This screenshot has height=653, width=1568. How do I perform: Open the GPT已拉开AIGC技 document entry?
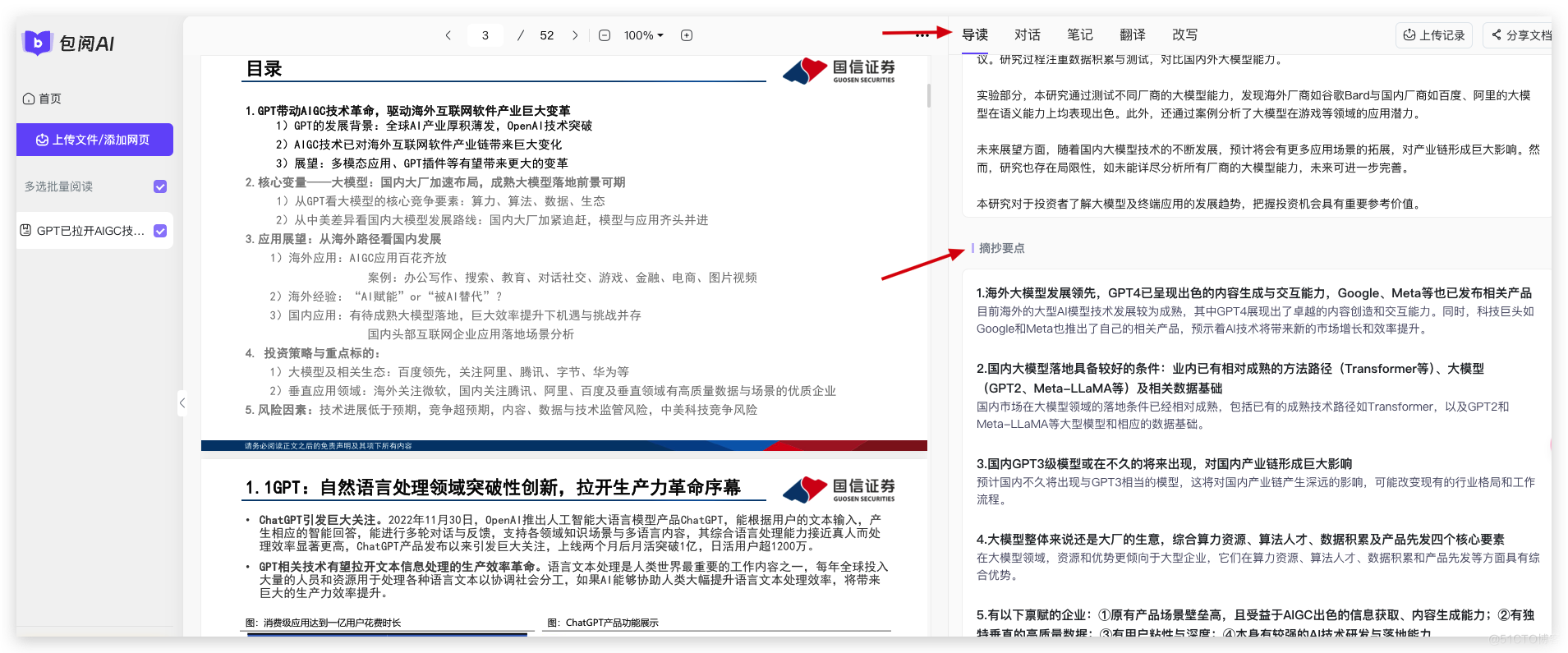click(x=94, y=231)
